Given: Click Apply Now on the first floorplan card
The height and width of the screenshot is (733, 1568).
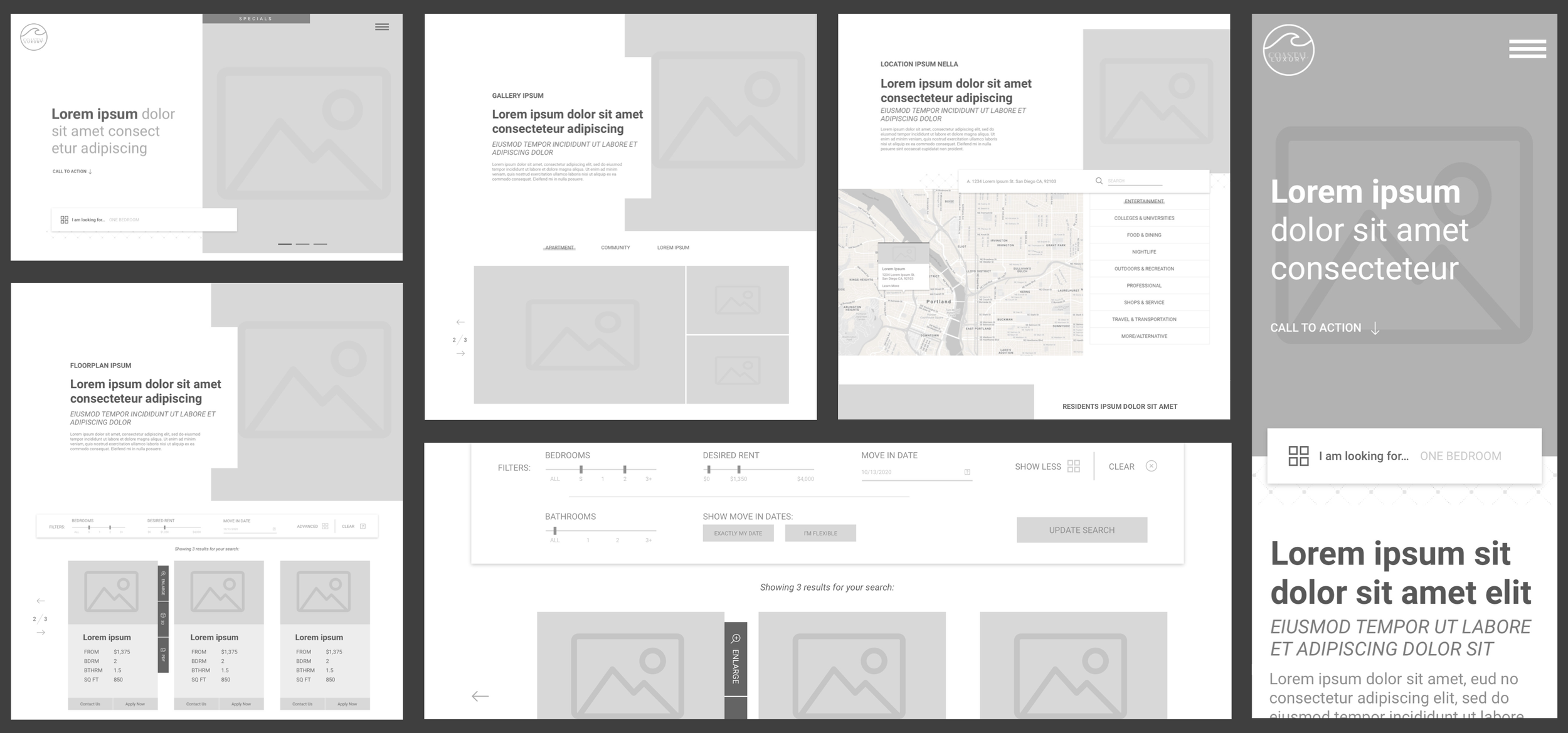Looking at the screenshot, I should (x=135, y=704).
